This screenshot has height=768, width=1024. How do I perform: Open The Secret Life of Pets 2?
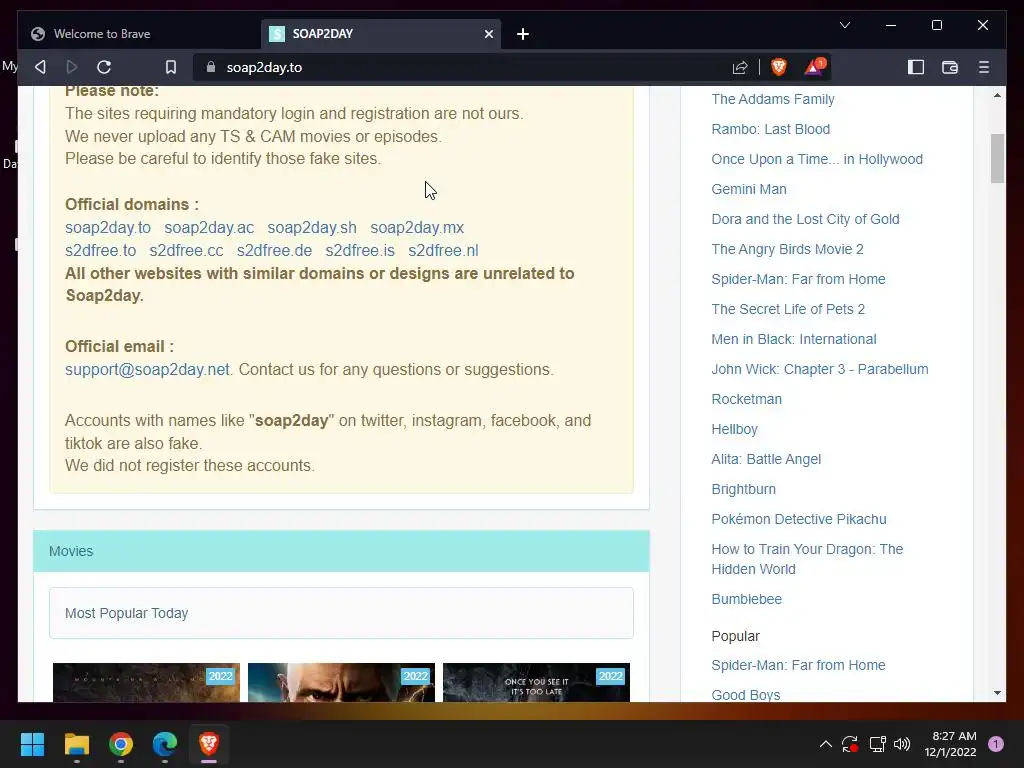(788, 310)
